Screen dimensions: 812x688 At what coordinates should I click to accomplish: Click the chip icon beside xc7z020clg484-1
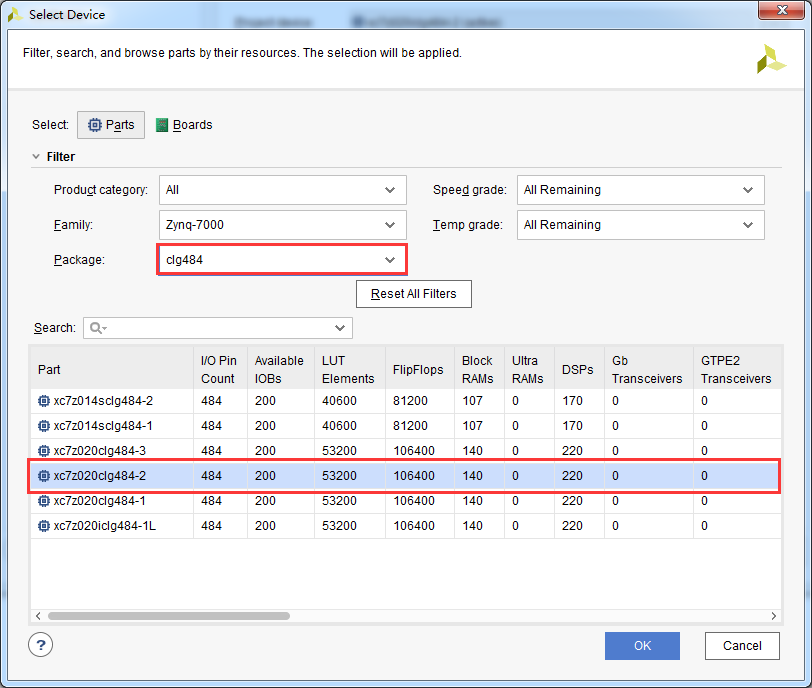44,501
